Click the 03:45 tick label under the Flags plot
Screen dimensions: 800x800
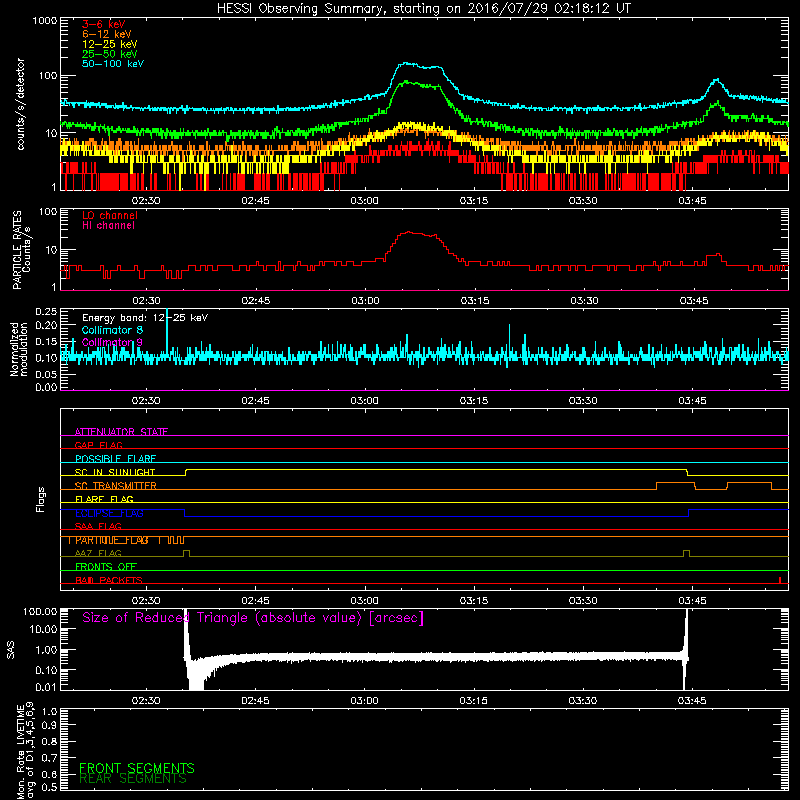[x=692, y=601]
